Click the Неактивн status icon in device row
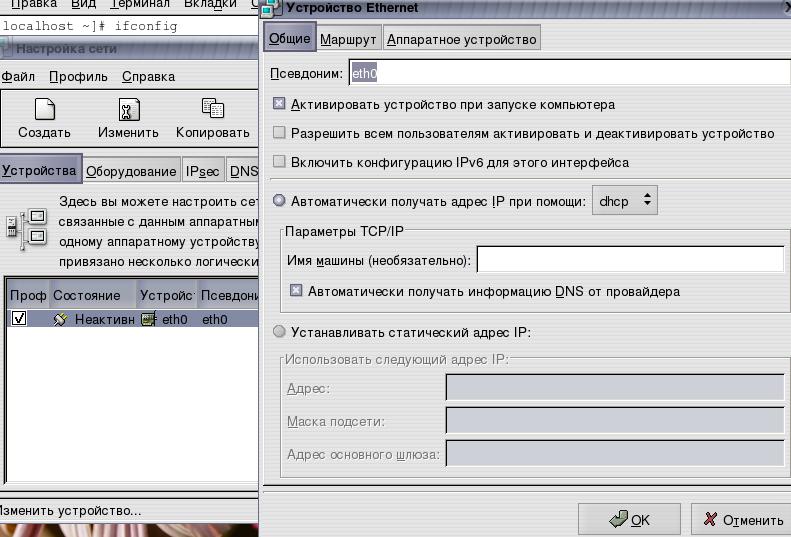Screen dimensions: 791x537 (61, 320)
